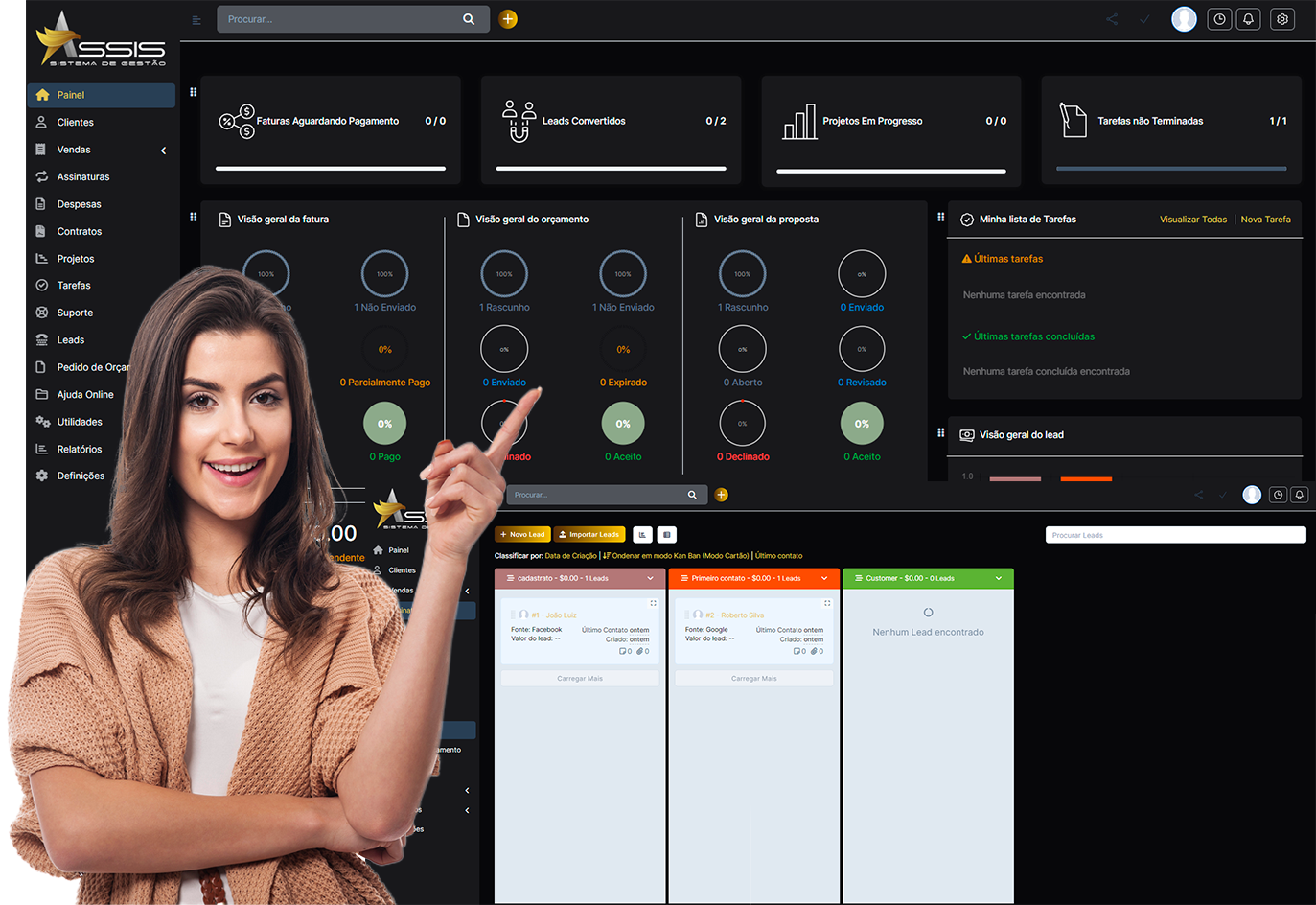Click the leads chart view icon button
The width and height of the screenshot is (1316, 905).
coord(642,535)
